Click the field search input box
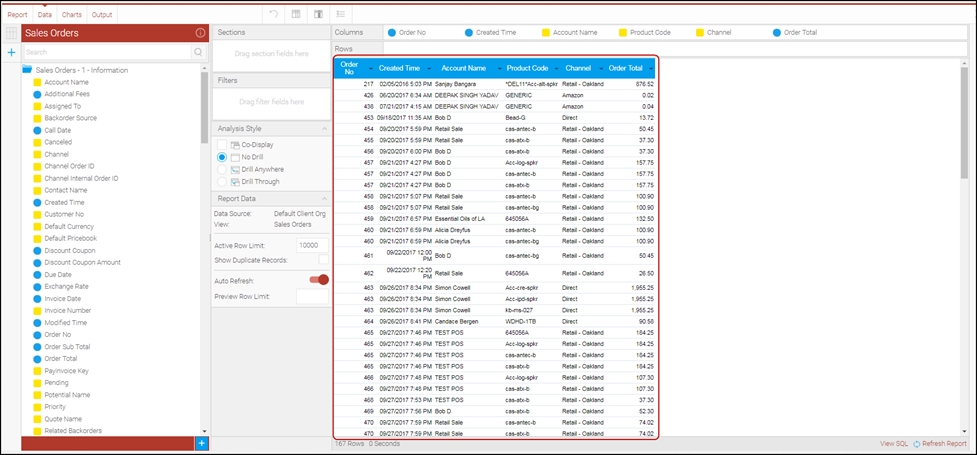 (108, 52)
